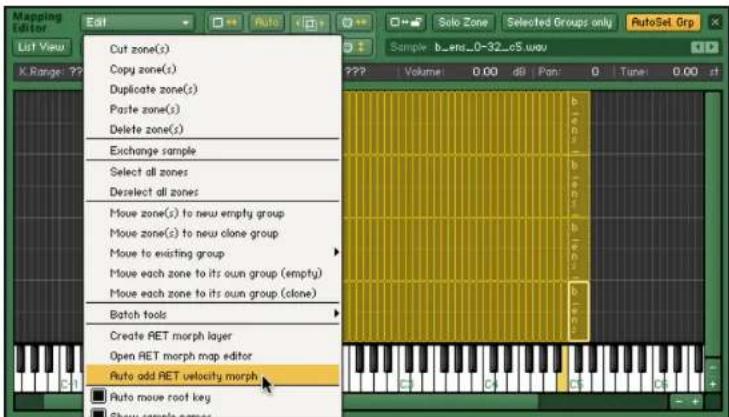Select the outlined zone above C5
Viewport: 729px width, 417px height.
point(578,311)
